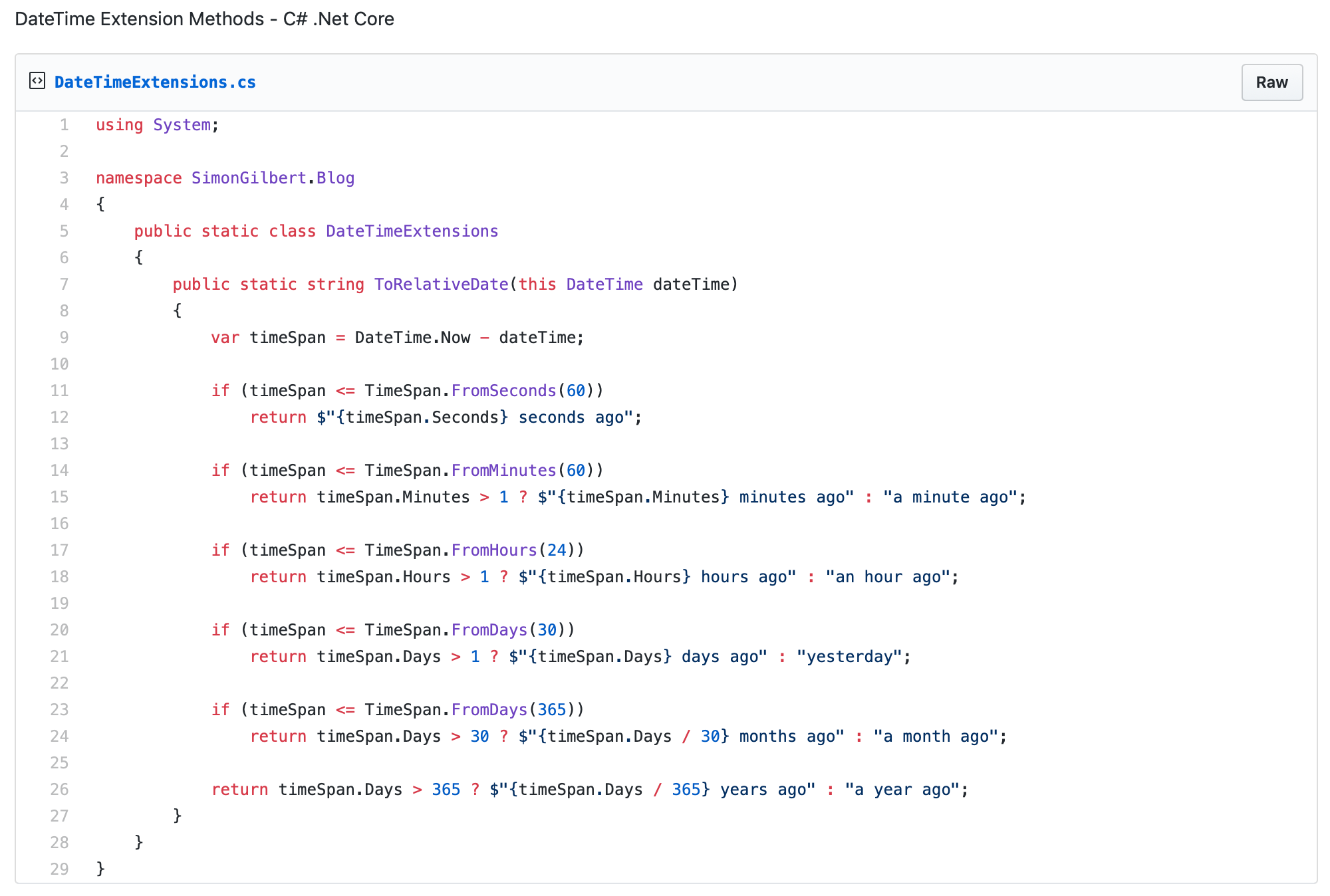Click the code file icon beside DateTimeExtensions.cs
The image size is (1330, 896).
tap(37, 81)
